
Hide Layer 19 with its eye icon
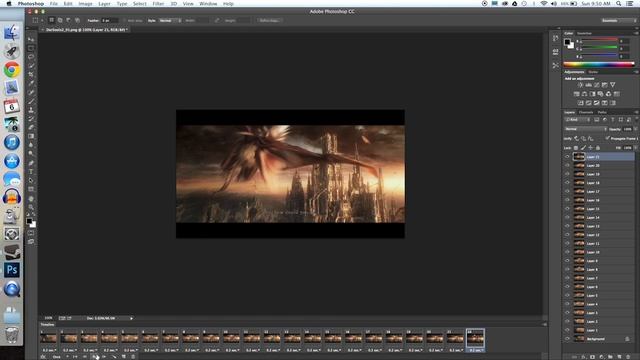567,174
